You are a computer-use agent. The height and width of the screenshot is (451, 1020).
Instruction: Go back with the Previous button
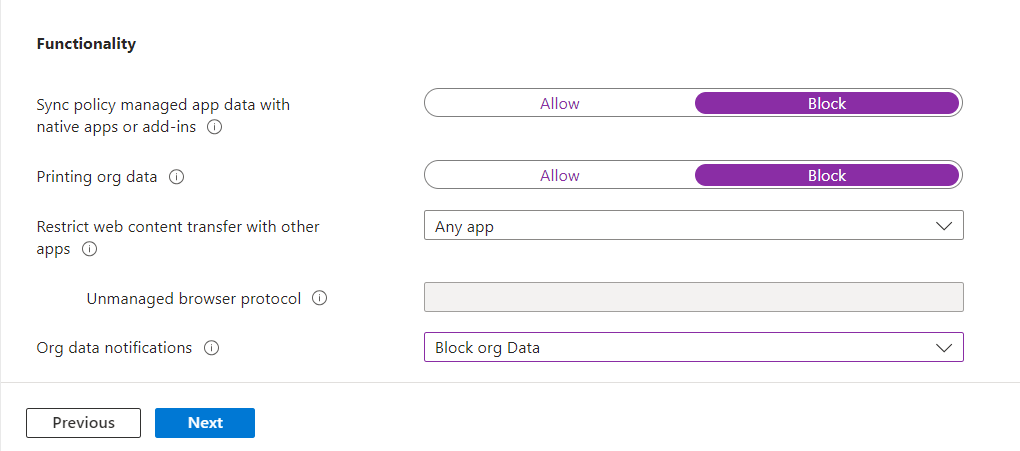coord(84,422)
